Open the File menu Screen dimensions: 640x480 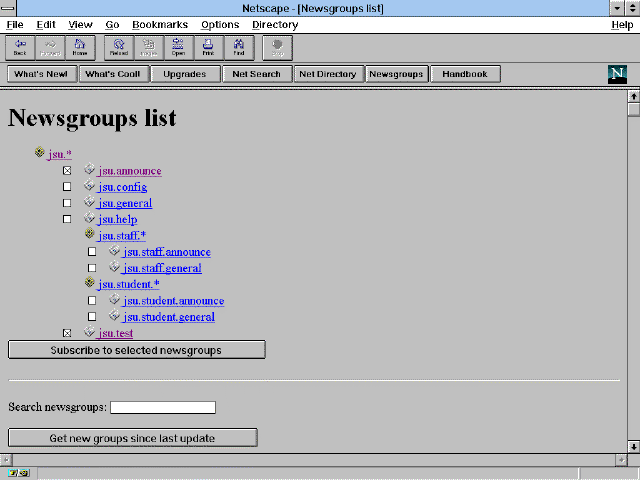15,25
